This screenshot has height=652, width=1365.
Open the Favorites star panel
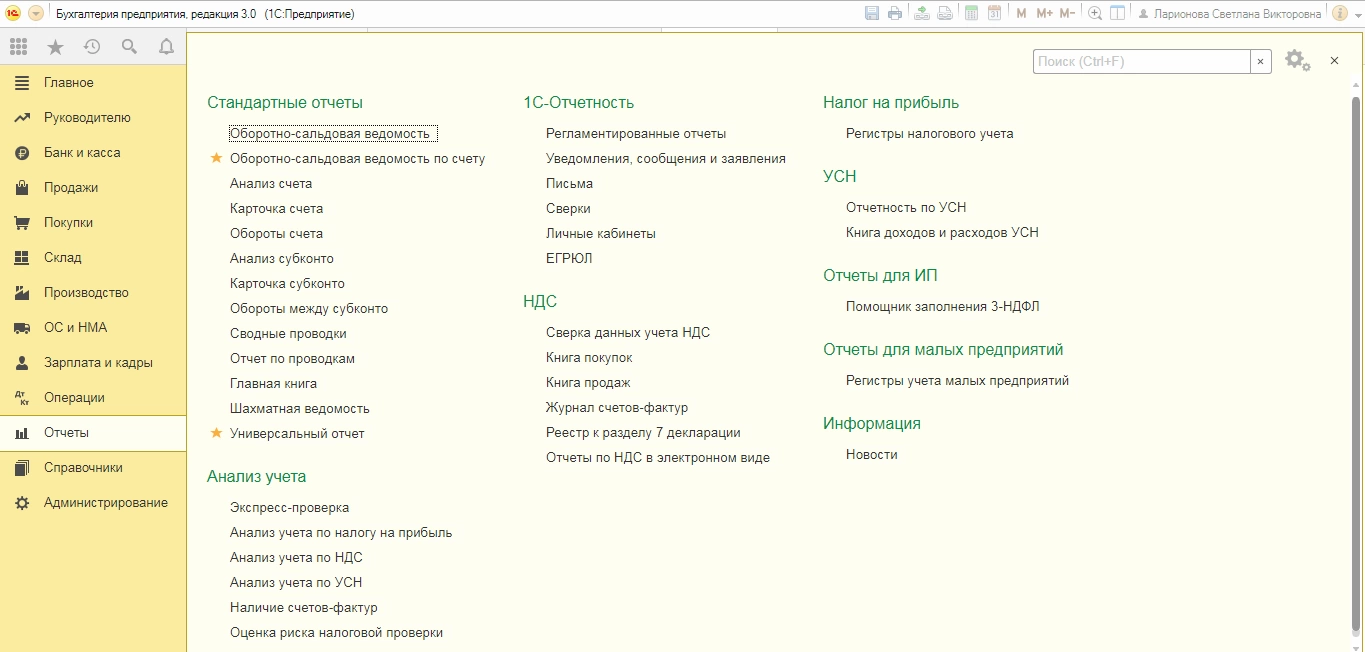tap(55, 47)
